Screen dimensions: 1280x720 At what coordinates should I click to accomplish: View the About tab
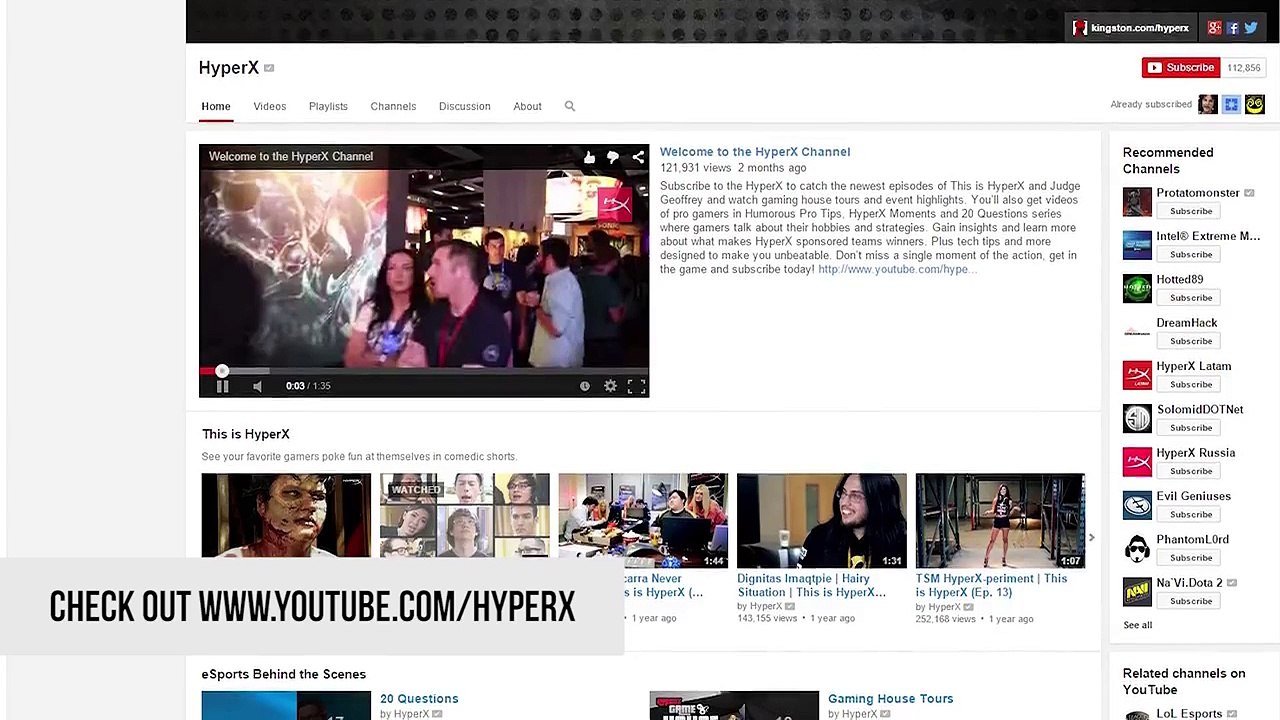click(528, 106)
